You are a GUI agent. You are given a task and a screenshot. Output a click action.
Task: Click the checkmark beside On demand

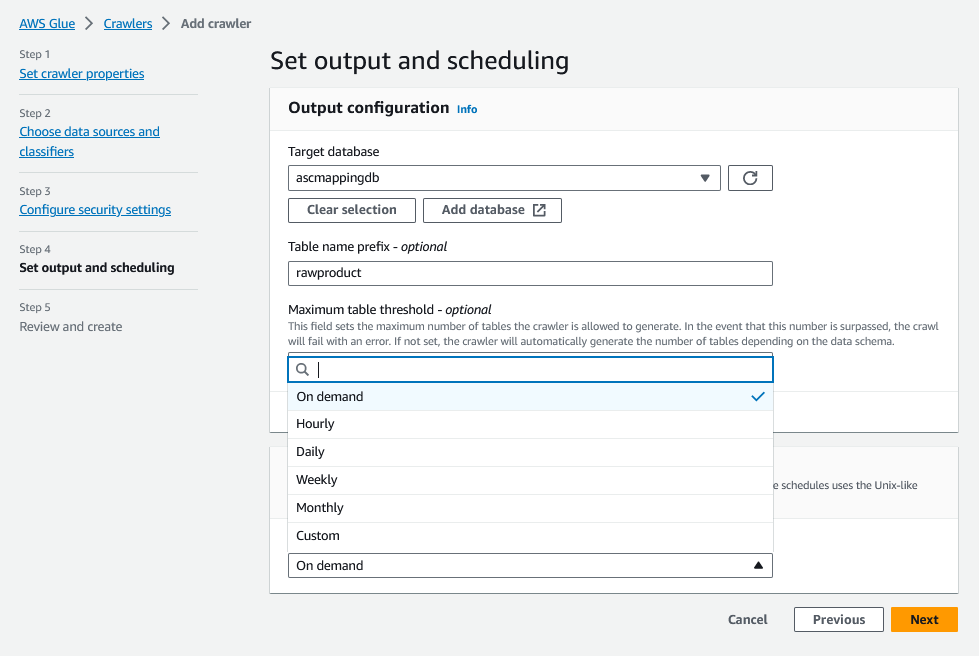pyautogui.click(x=758, y=396)
